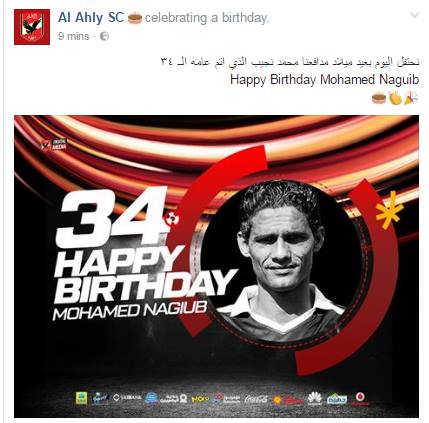The width and height of the screenshot is (429, 423).
Task: Click the public audience globe icon
Action: click(x=104, y=36)
